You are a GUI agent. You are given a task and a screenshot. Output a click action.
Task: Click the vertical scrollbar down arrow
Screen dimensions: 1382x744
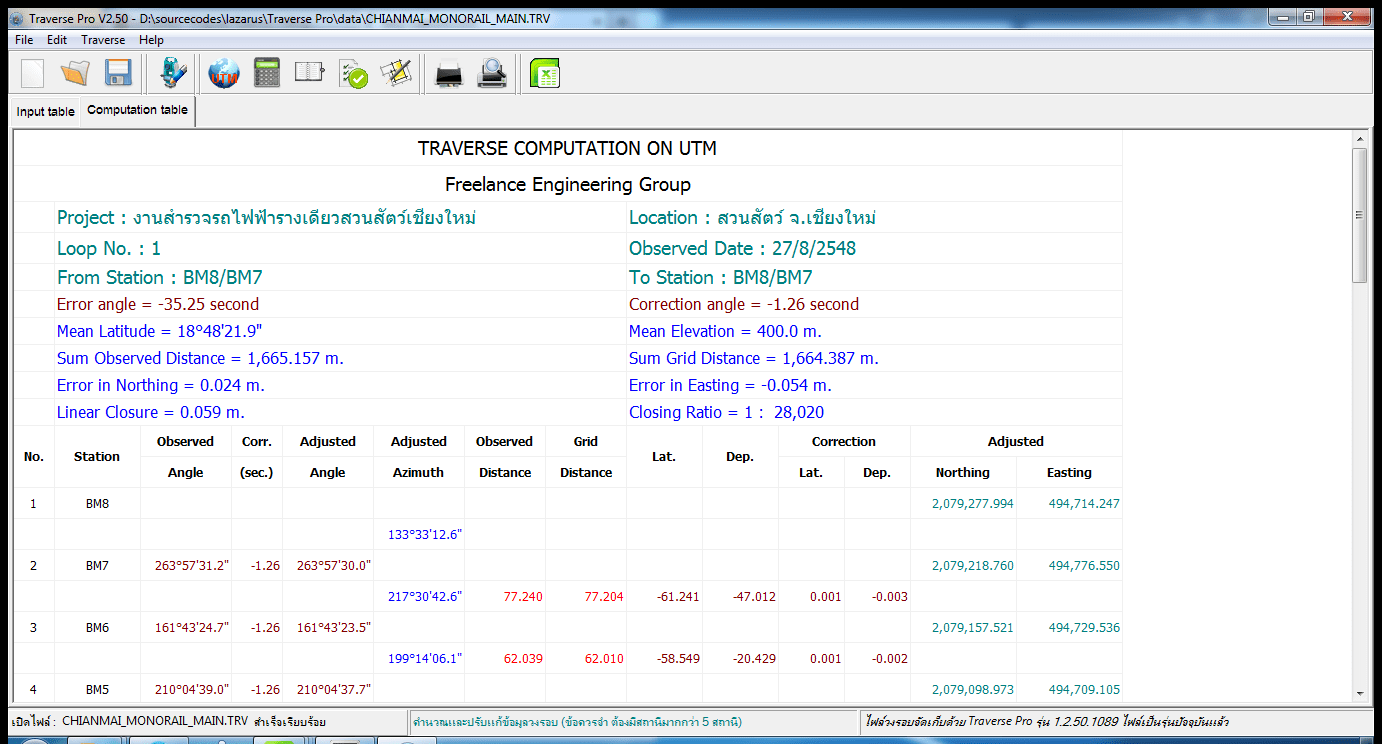point(1359,693)
